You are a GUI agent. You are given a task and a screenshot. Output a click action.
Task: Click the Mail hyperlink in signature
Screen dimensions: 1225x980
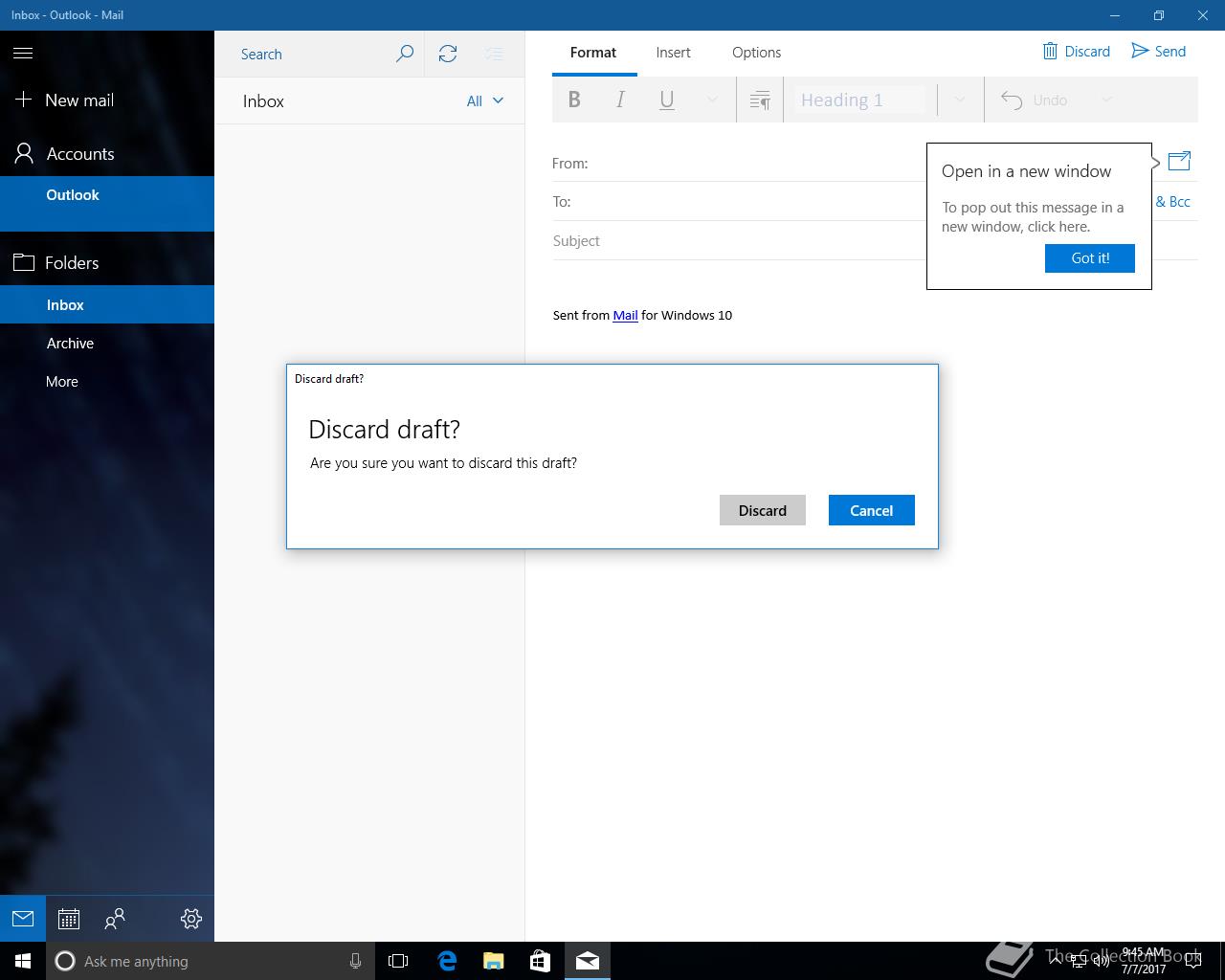[625, 315]
